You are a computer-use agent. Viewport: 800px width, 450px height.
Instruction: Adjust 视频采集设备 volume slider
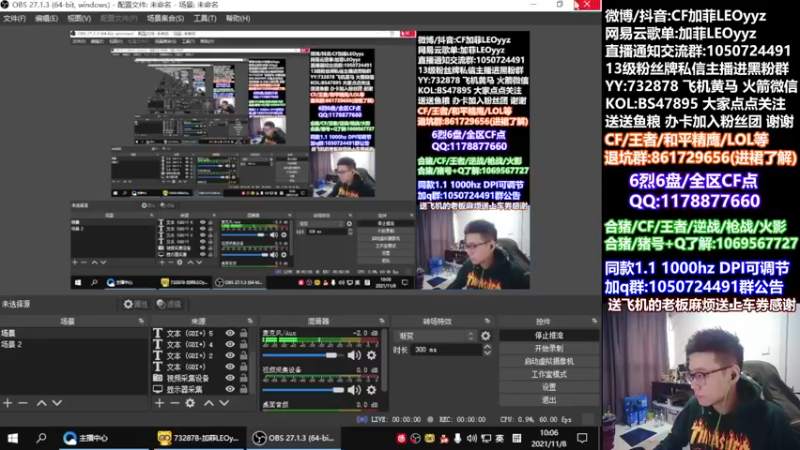point(303,390)
